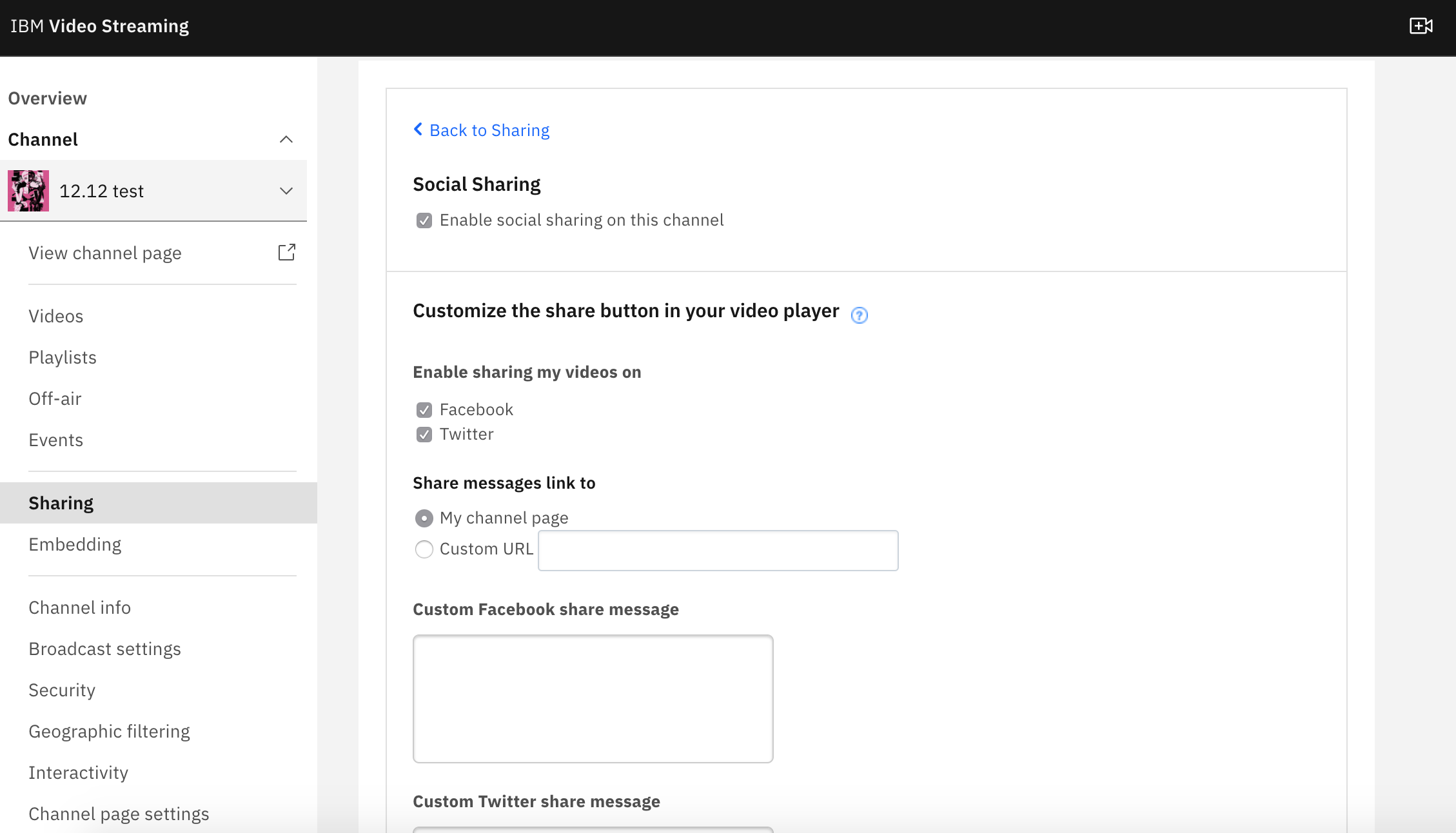The image size is (1456, 833).
Task: Click the broadcast camera icon in header
Action: click(x=1421, y=26)
